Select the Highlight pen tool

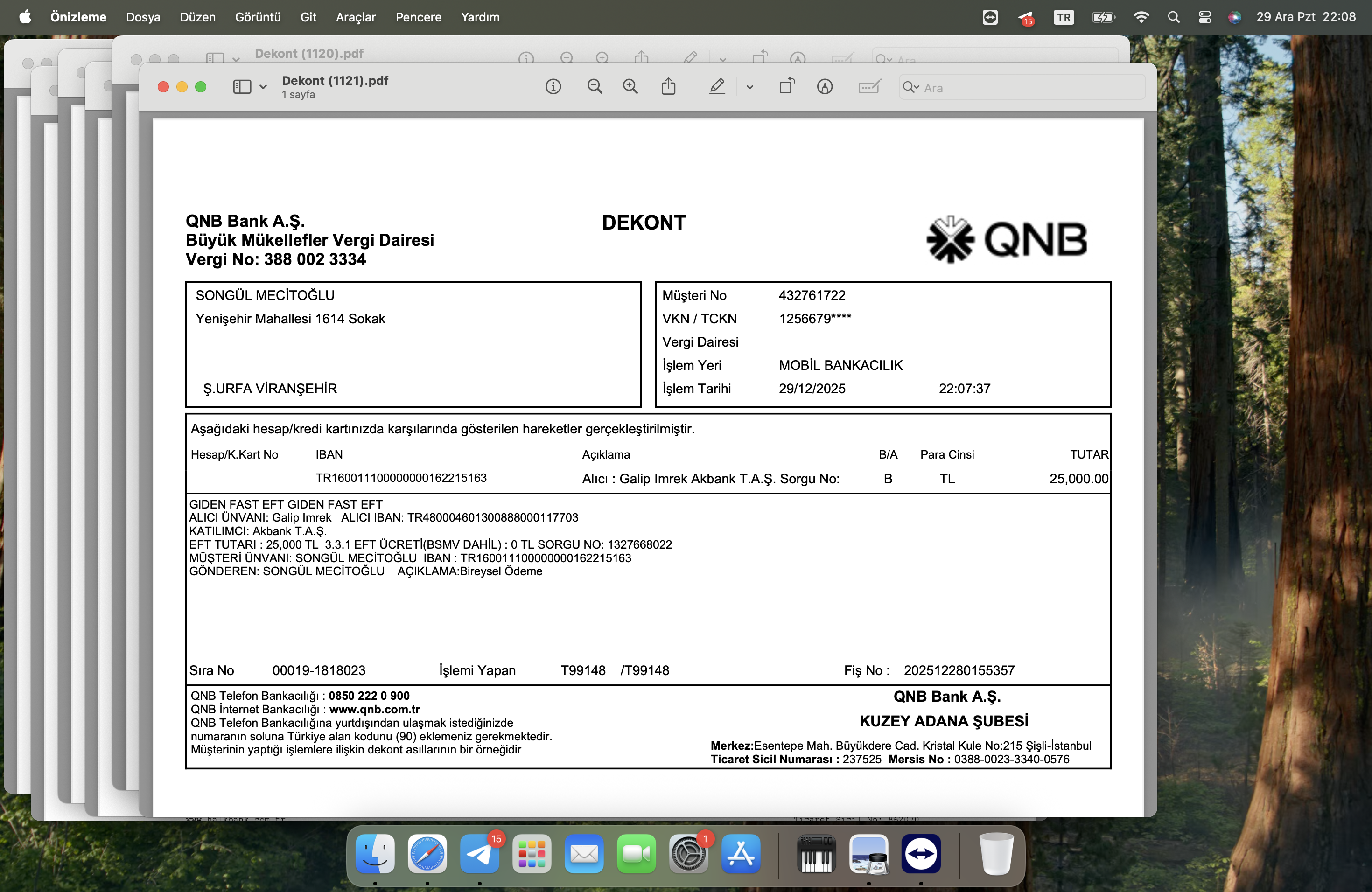[x=716, y=87]
